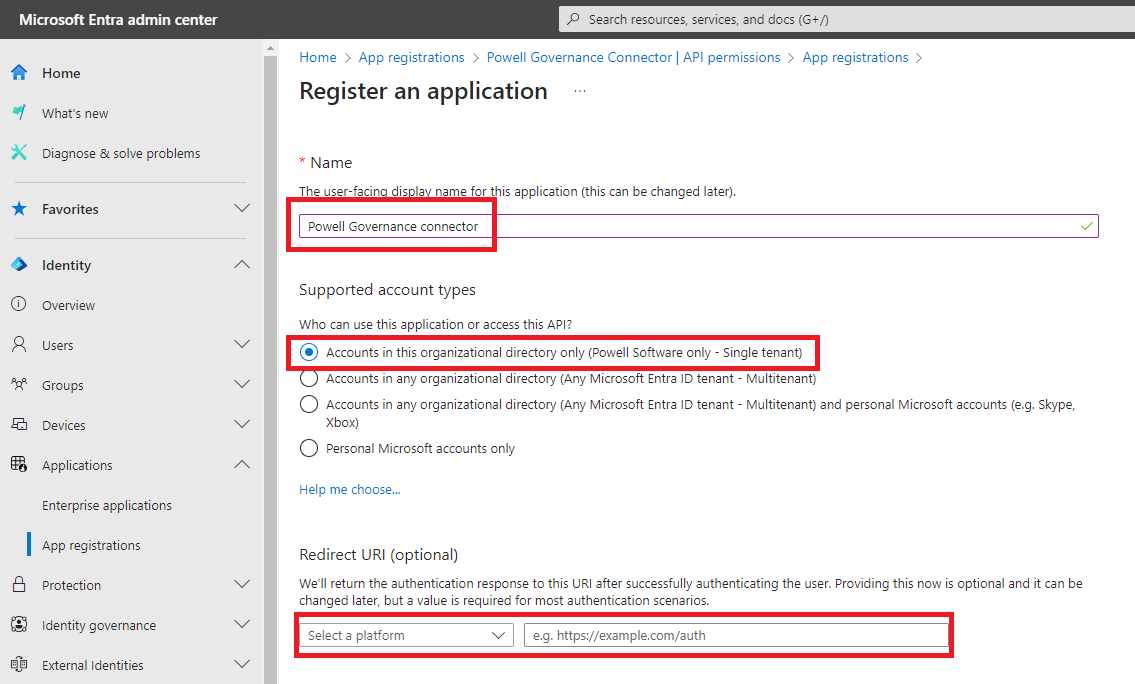This screenshot has width=1135, height=684.
Task: Collapse the Identity section
Action: pos(242,265)
